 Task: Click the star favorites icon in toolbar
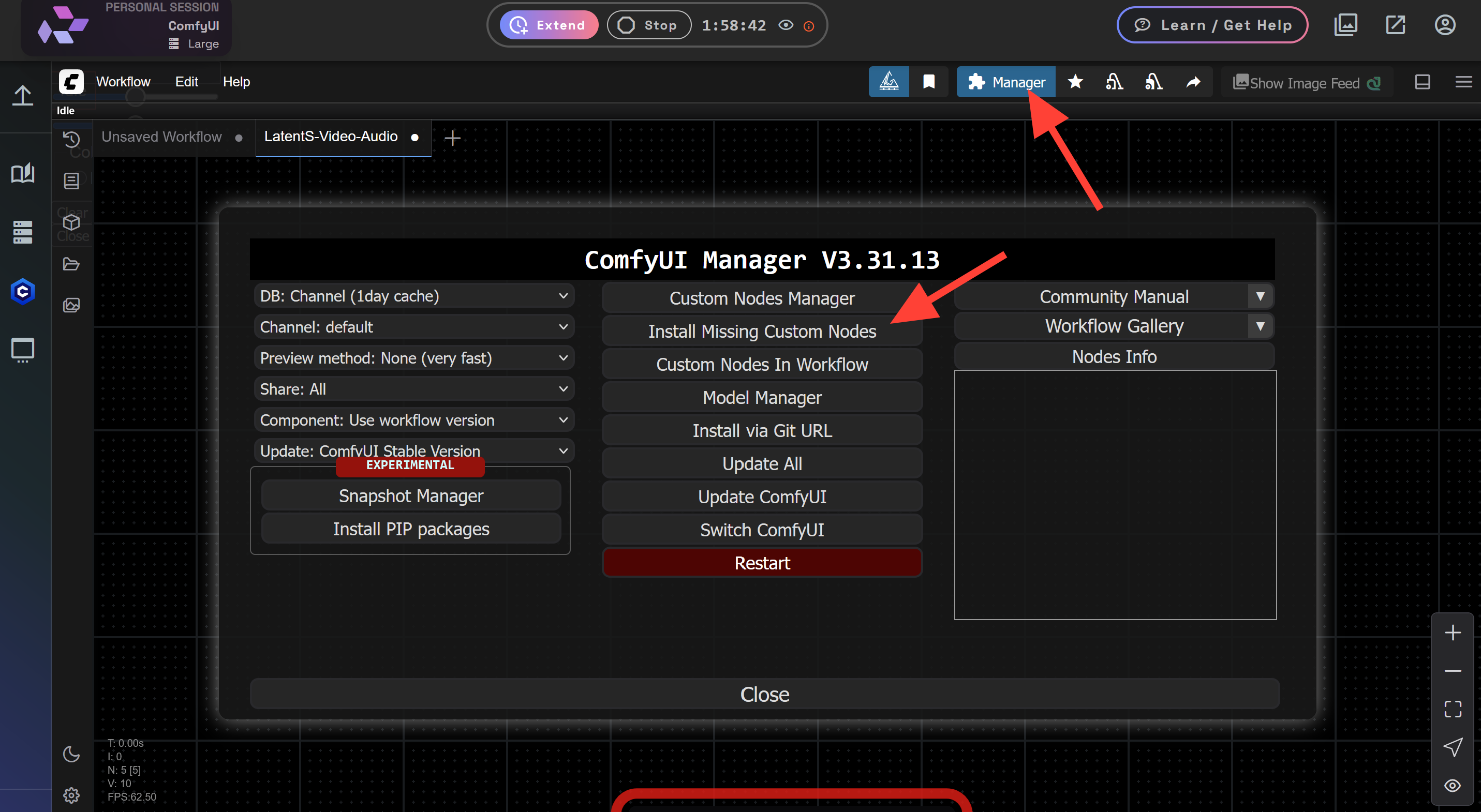pyautogui.click(x=1075, y=82)
